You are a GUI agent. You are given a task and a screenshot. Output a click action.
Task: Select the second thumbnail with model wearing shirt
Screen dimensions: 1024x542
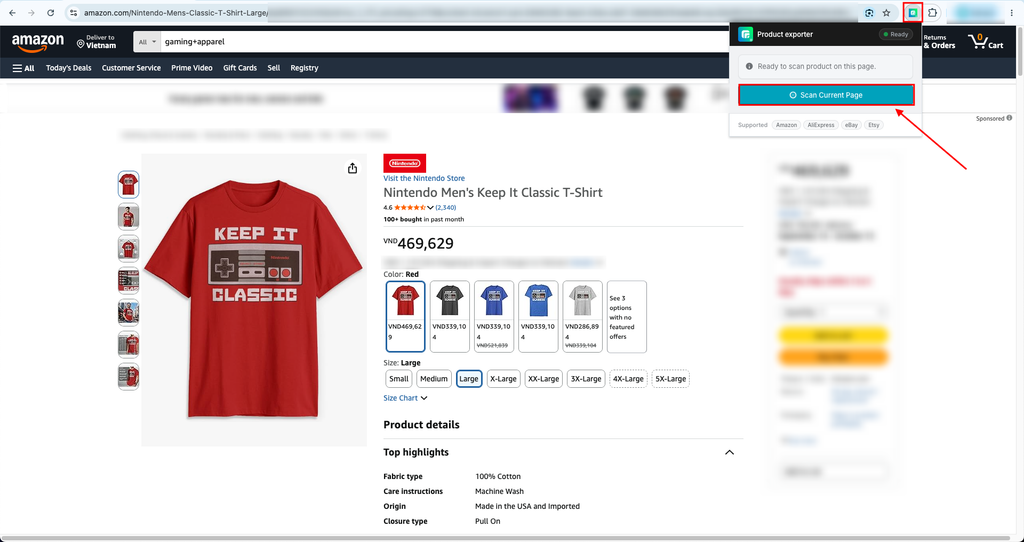tap(129, 217)
